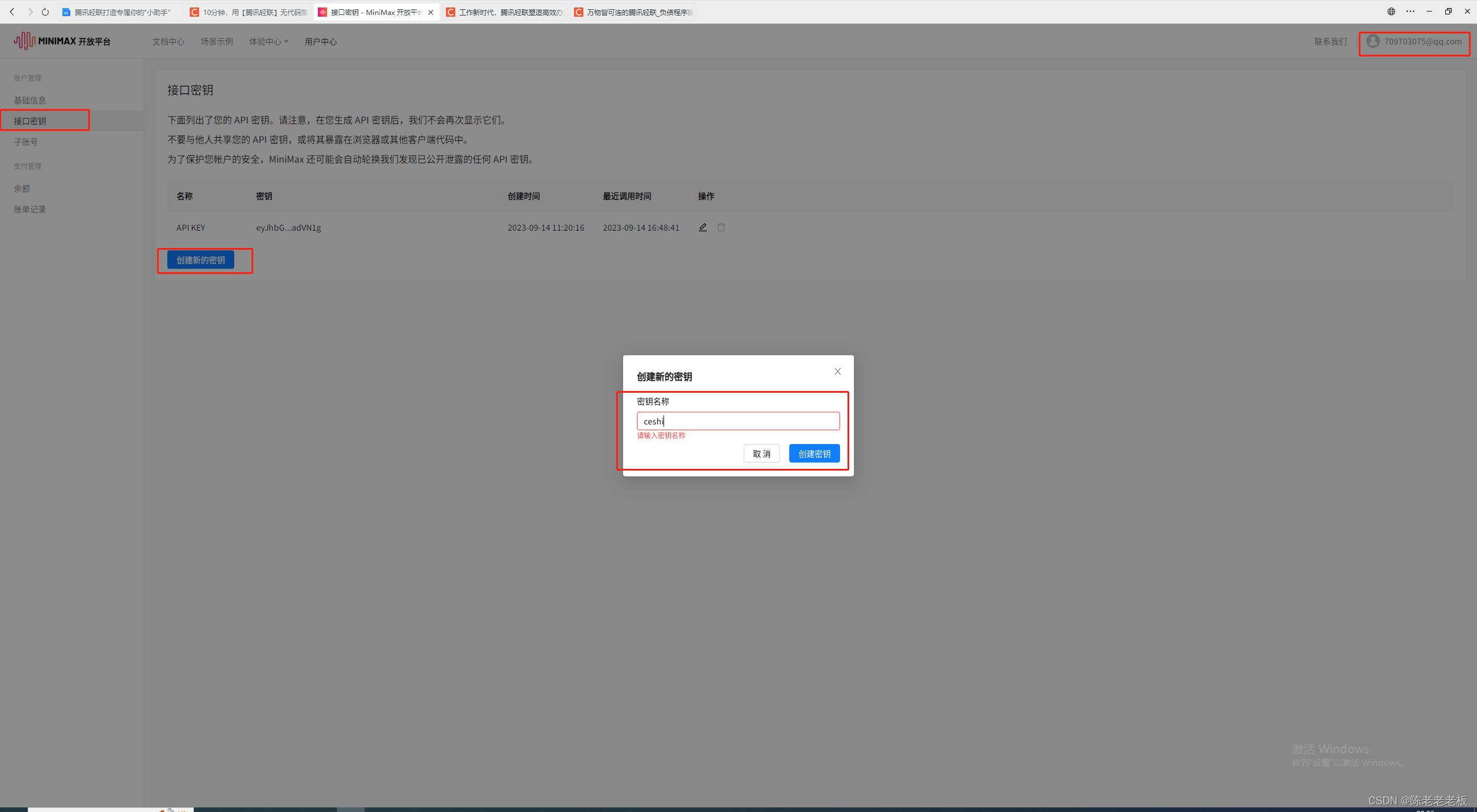
Task: Click the user avatar icon by the email
Action: click(x=1373, y=41)
